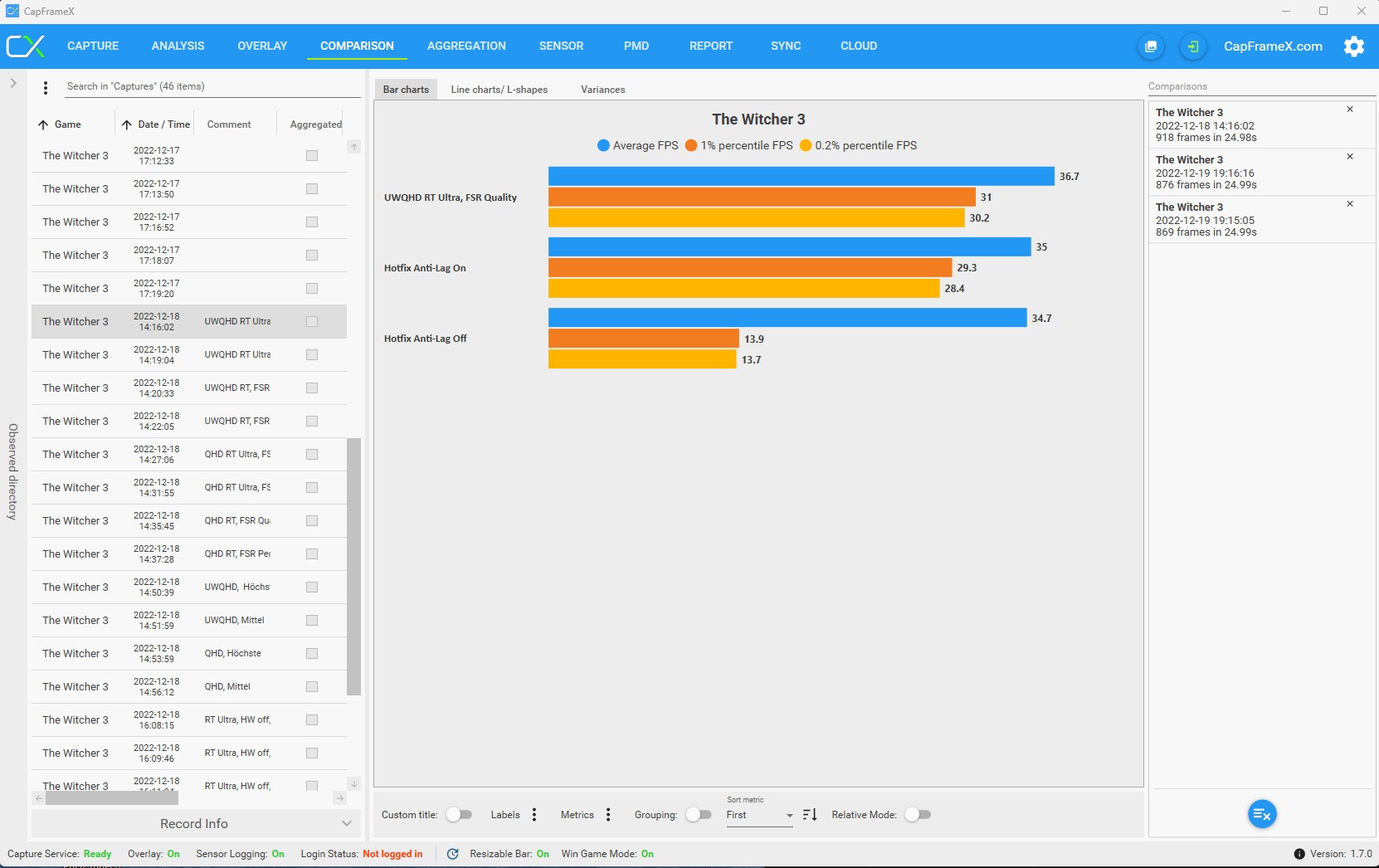Open the OVERLAY tab

pyautogui.click(x=262, y=46)
